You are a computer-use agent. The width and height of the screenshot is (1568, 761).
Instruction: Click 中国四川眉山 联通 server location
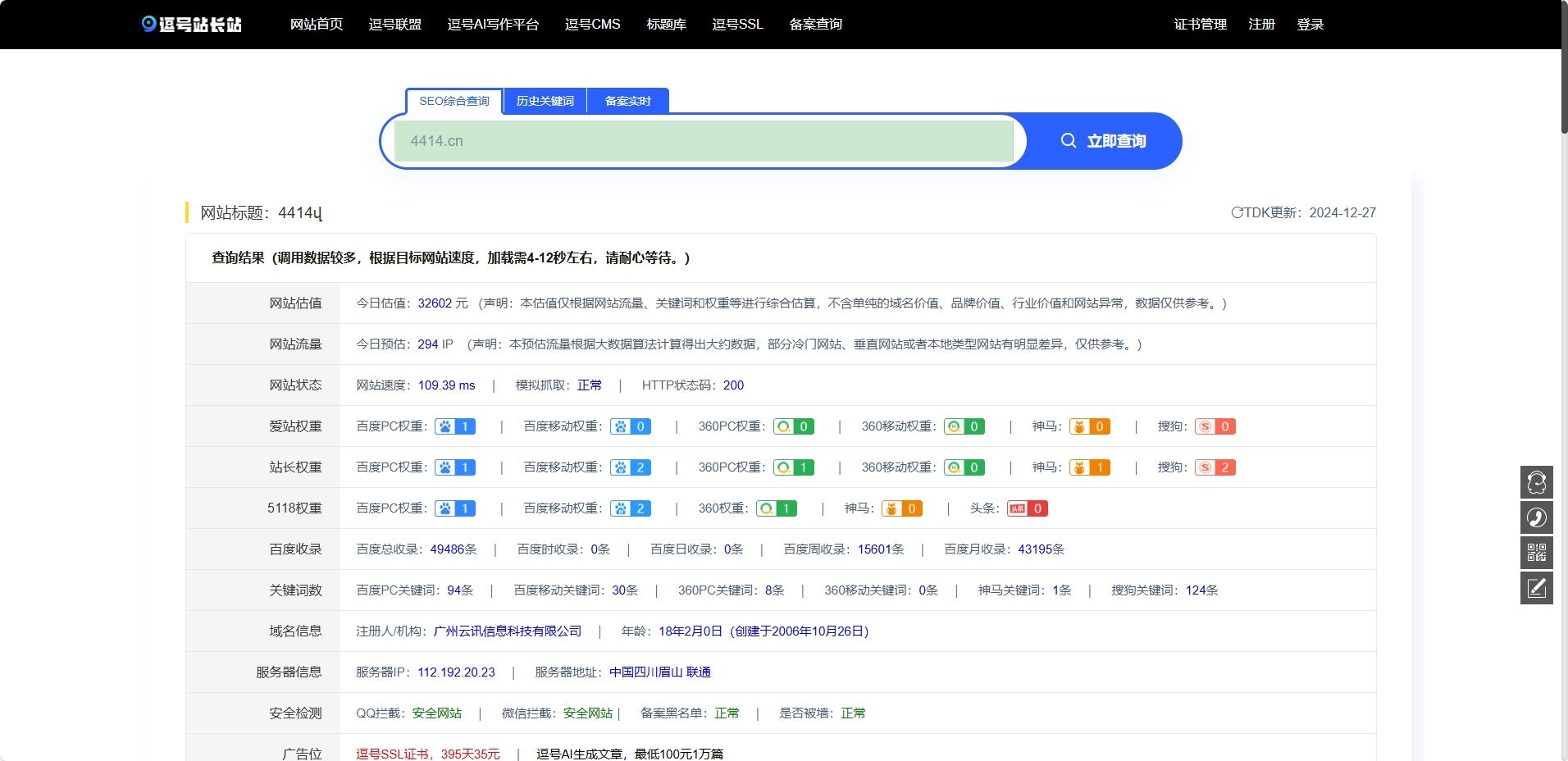(x=660, y=672)
